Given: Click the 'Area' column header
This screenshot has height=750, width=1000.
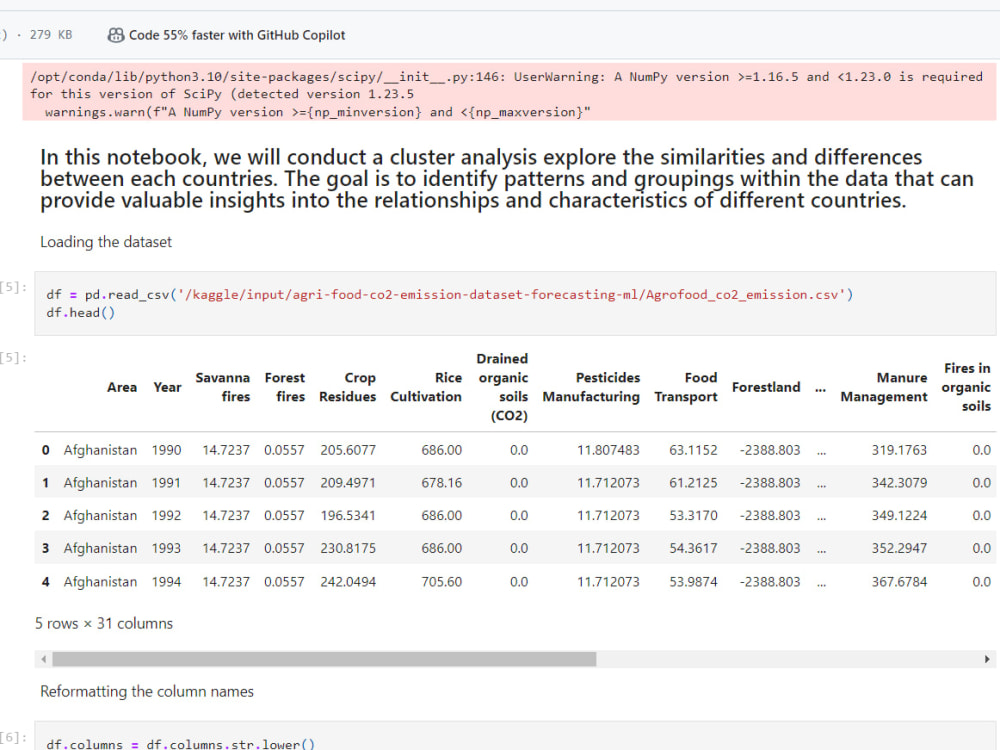Looking at the screenshot, I should click(x=122, y=387).
